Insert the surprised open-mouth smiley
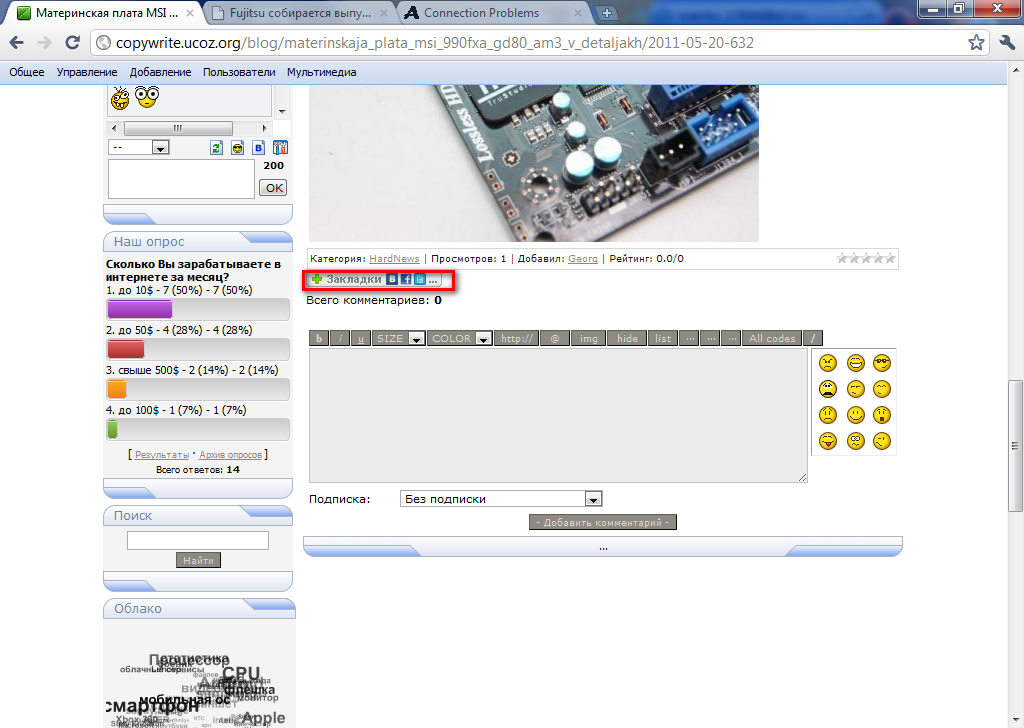 [x=882, y=415]
